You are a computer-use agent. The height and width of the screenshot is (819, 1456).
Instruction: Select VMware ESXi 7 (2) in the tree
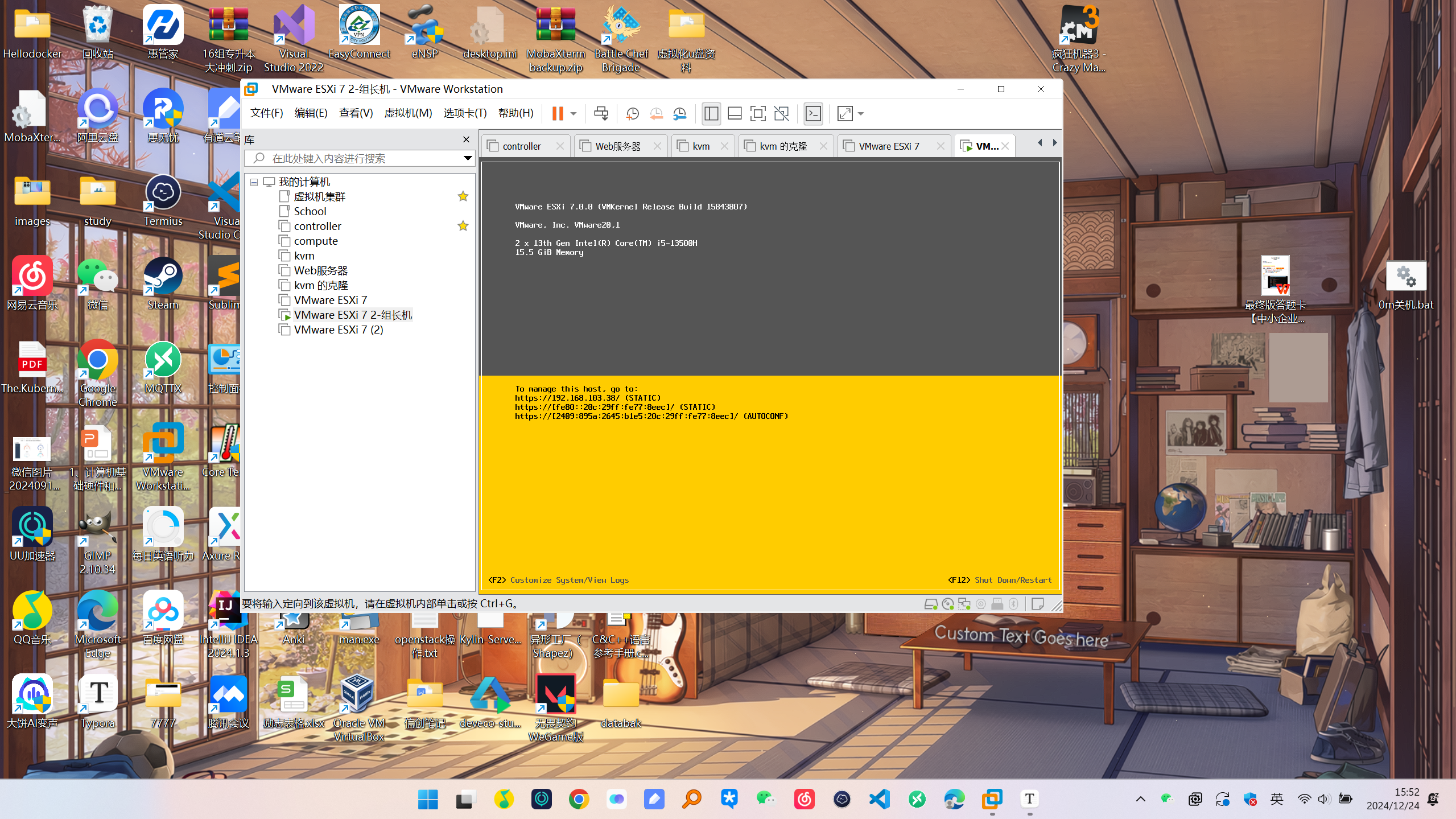[x=338, y=330]
